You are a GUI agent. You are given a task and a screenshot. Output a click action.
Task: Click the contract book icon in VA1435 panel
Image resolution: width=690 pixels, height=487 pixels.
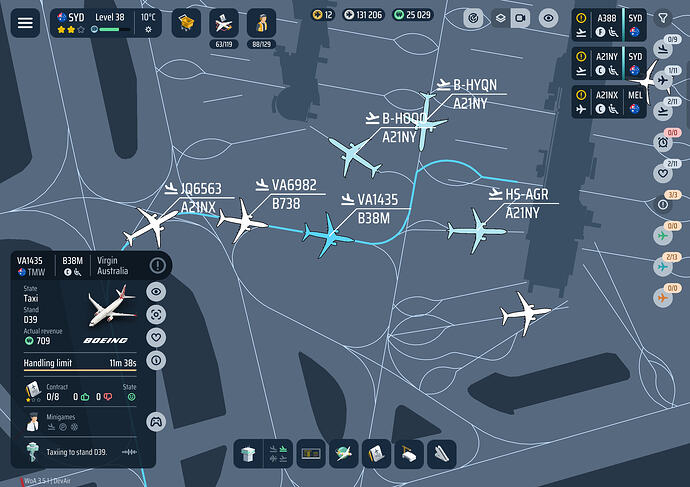33,391
